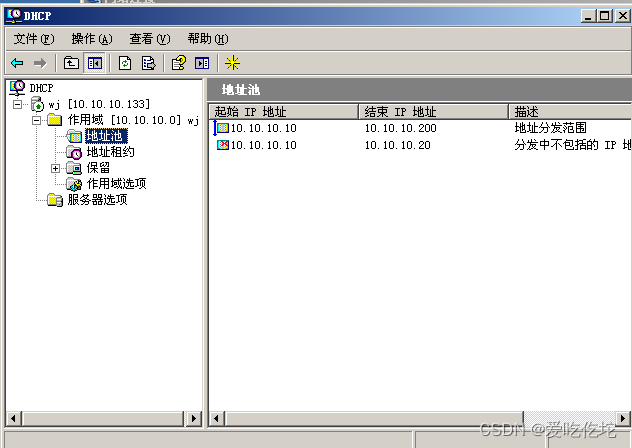Click the 作用域 scope folder icon
The image size is (632, 448).
tap(54, 120)
